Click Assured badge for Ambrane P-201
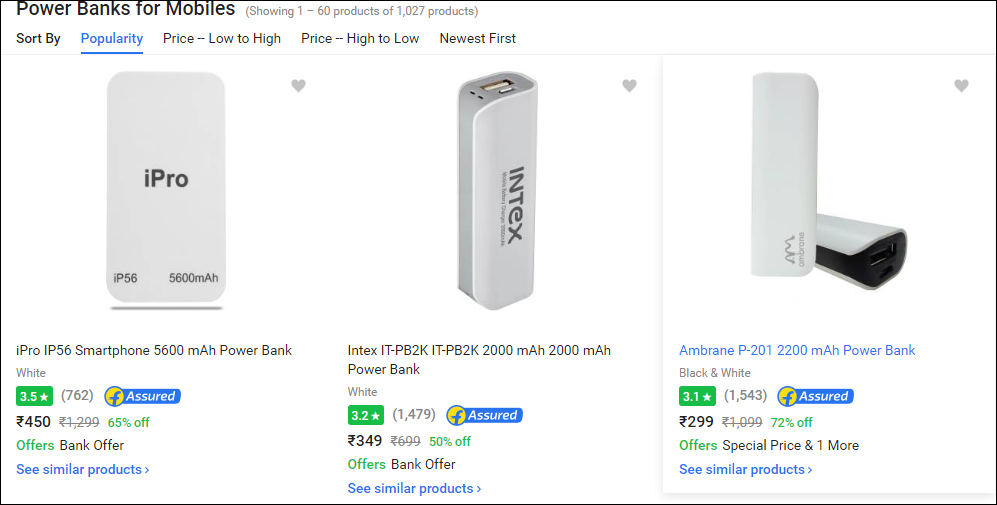The image size is (997, 505). [x=815, y=396]
